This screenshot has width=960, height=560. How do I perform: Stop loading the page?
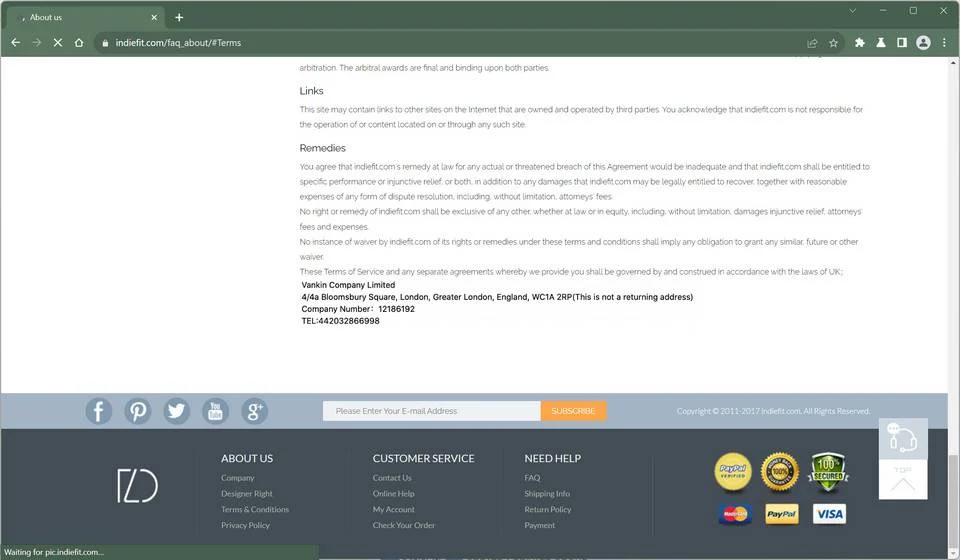tap(58, 43)
